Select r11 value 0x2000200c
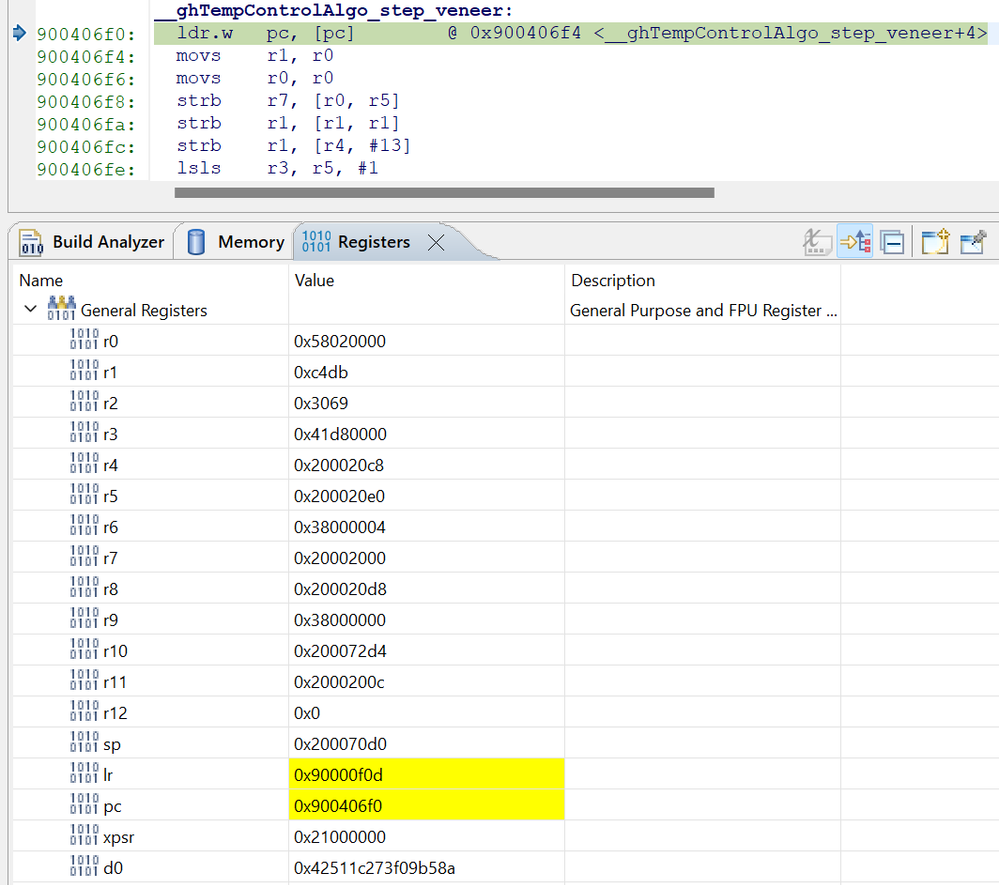The width and height of the screenshot is (999, 885). click(x=339, y=682)
